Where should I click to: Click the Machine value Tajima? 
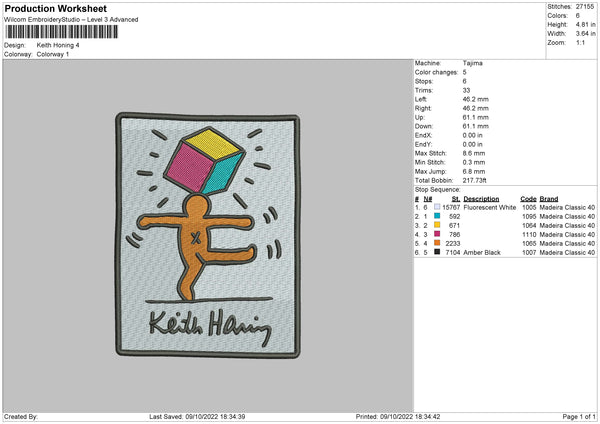click(x=473, y=63)
